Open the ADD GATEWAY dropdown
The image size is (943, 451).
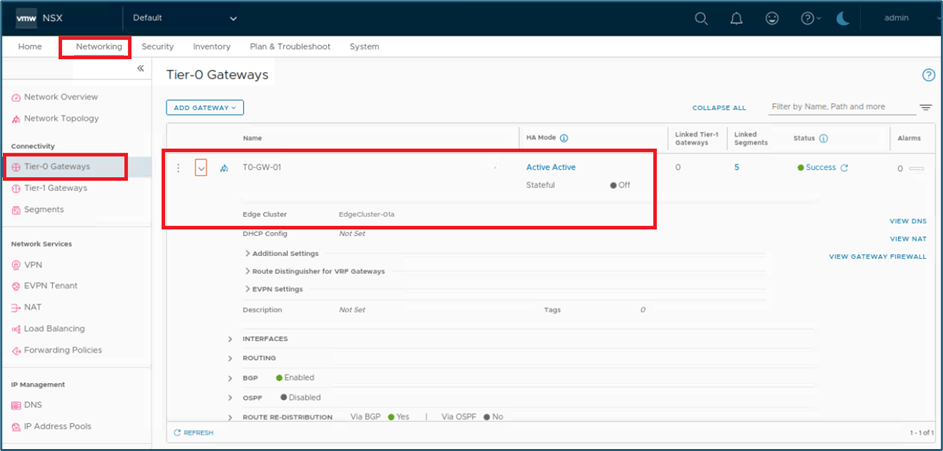(x=205, y=107)
